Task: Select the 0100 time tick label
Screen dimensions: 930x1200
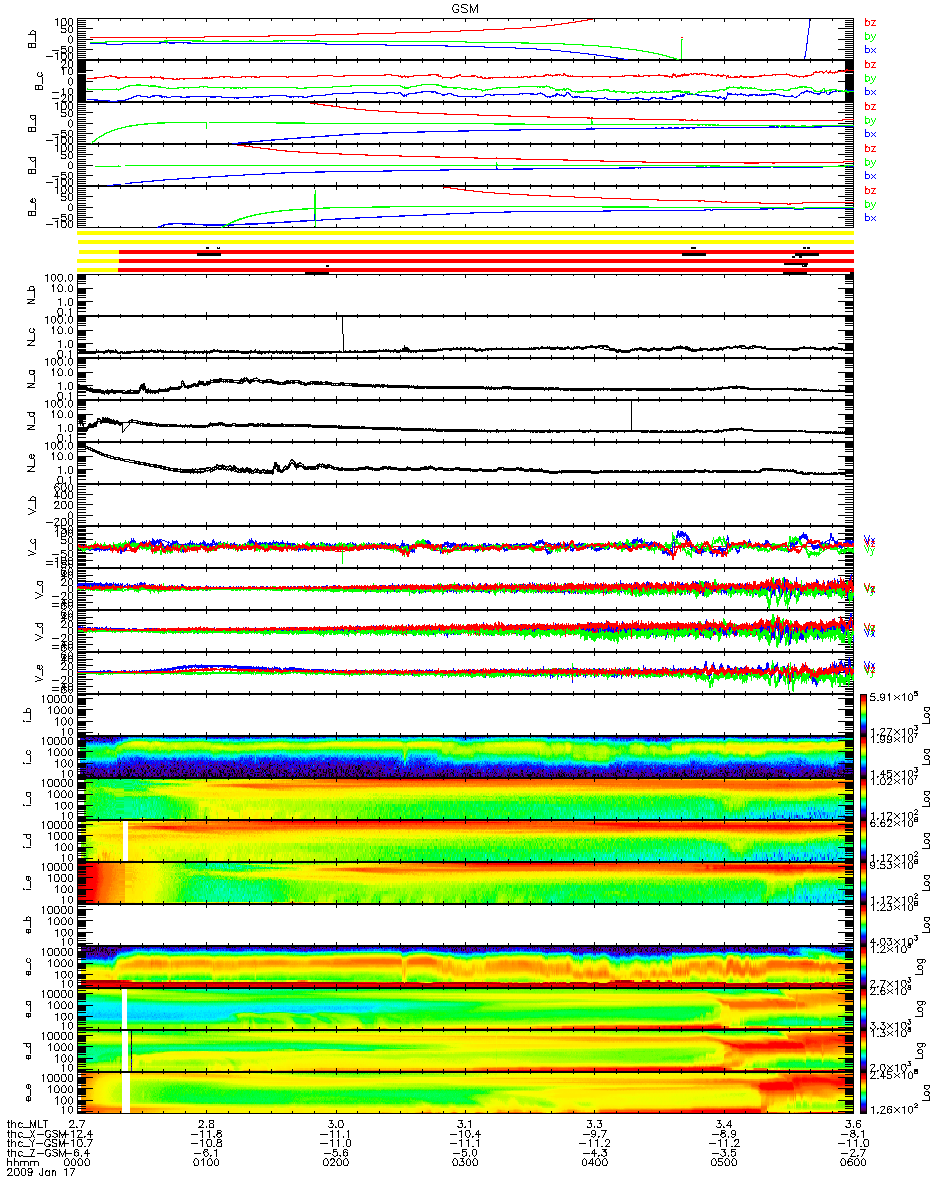Action: [208, 1163]
